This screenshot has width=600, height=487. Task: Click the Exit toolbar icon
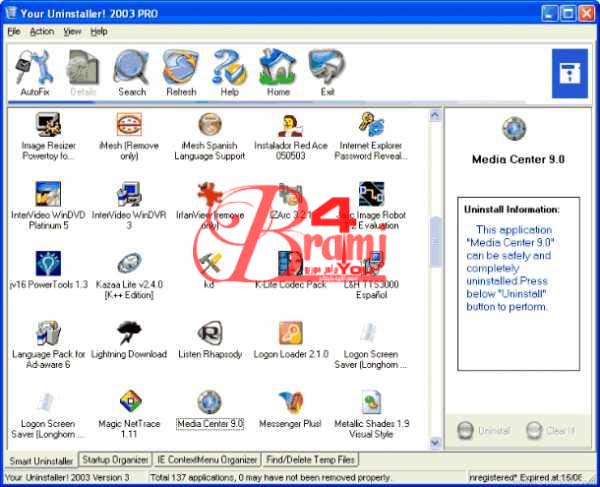click(x=327, y=72)
